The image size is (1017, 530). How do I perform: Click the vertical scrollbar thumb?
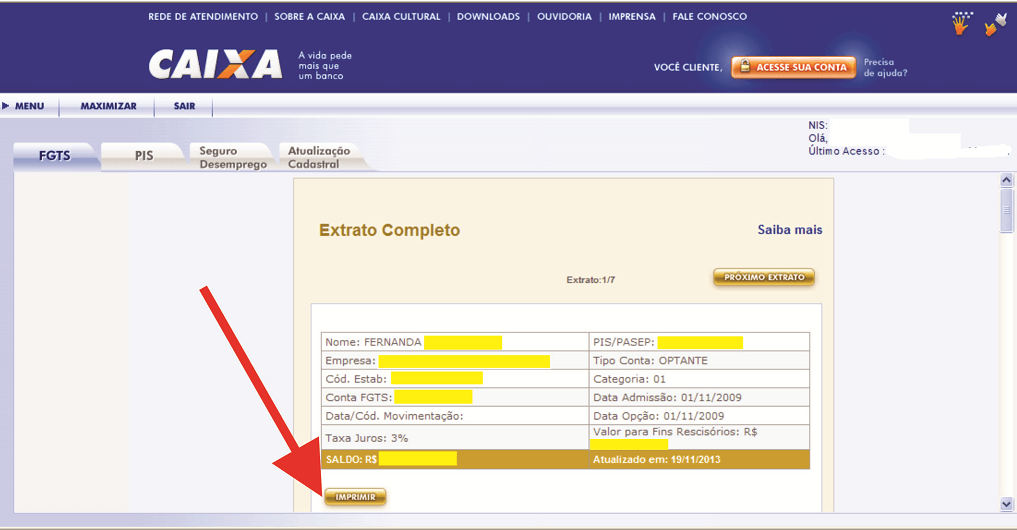[x=1006, y=210]
